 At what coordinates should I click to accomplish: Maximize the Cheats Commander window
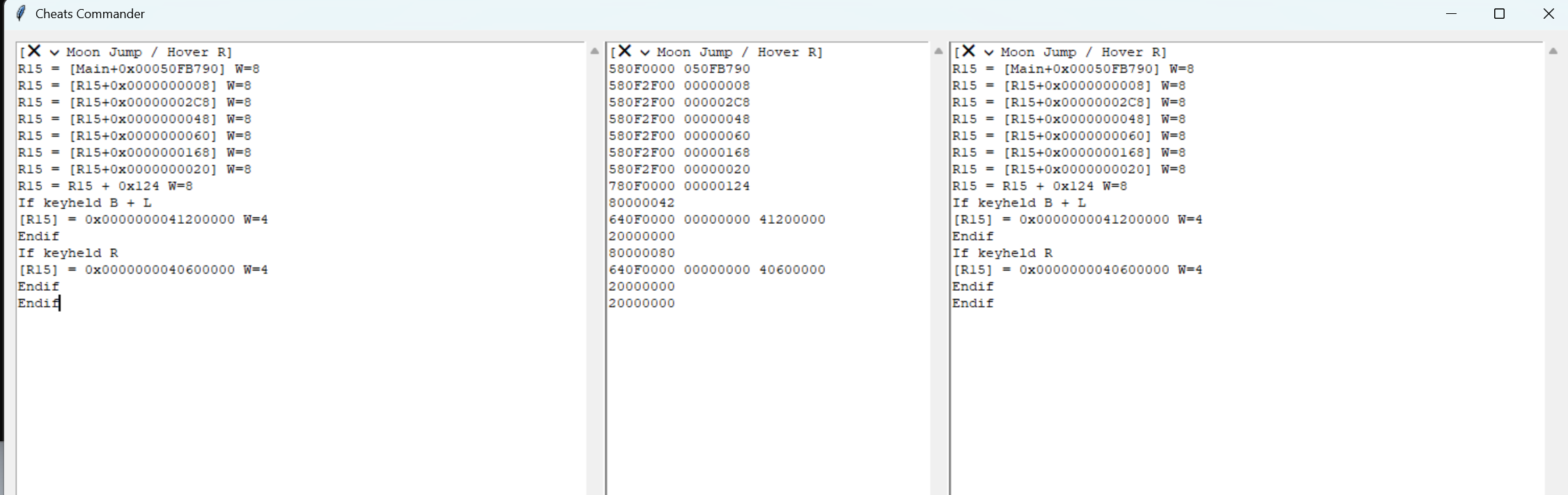[x=1499, y=13]
